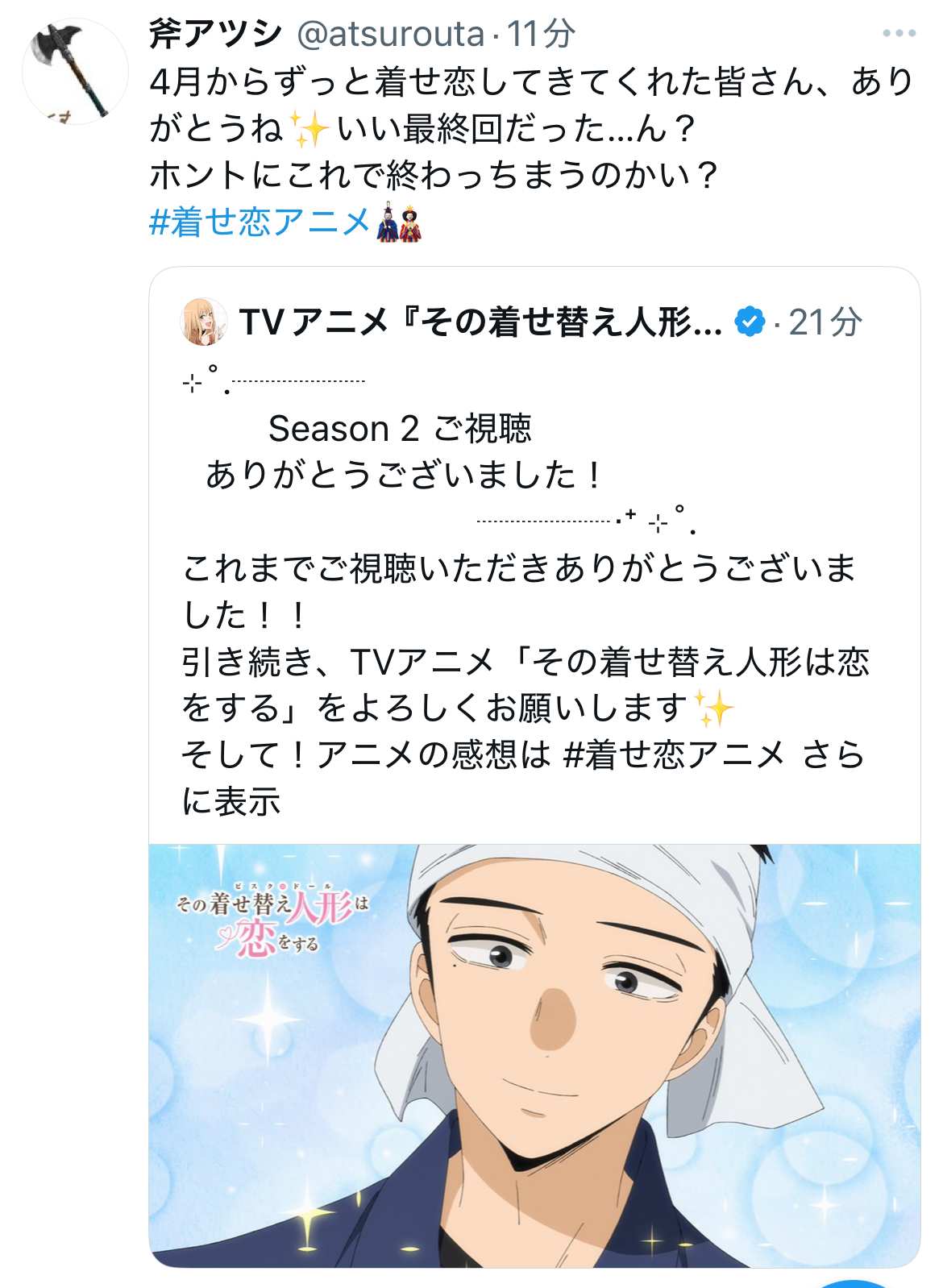Click the 11分 tweet timestamp
This screenshot has width=943, height=1288.
pos(541,34)
